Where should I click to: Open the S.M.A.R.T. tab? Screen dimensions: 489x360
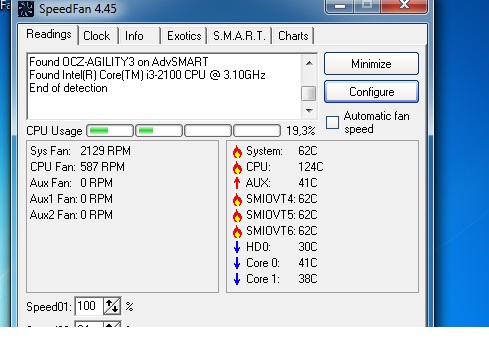[x=239, y=36]
